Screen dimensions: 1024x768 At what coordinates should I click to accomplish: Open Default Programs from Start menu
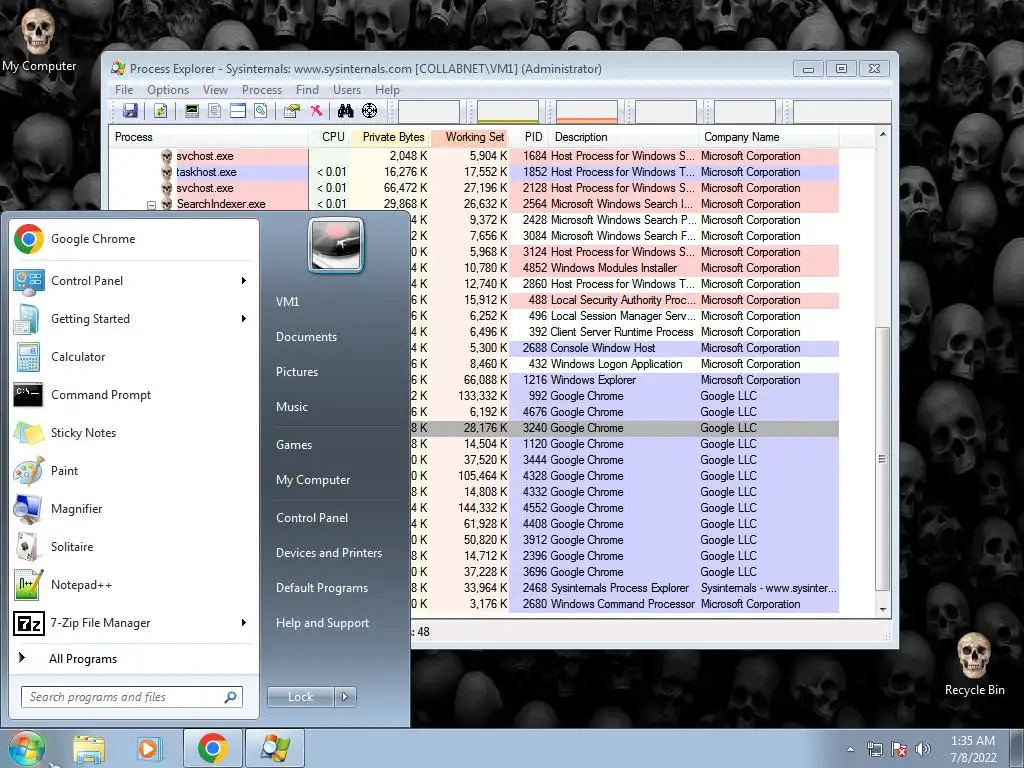point(322,588)
